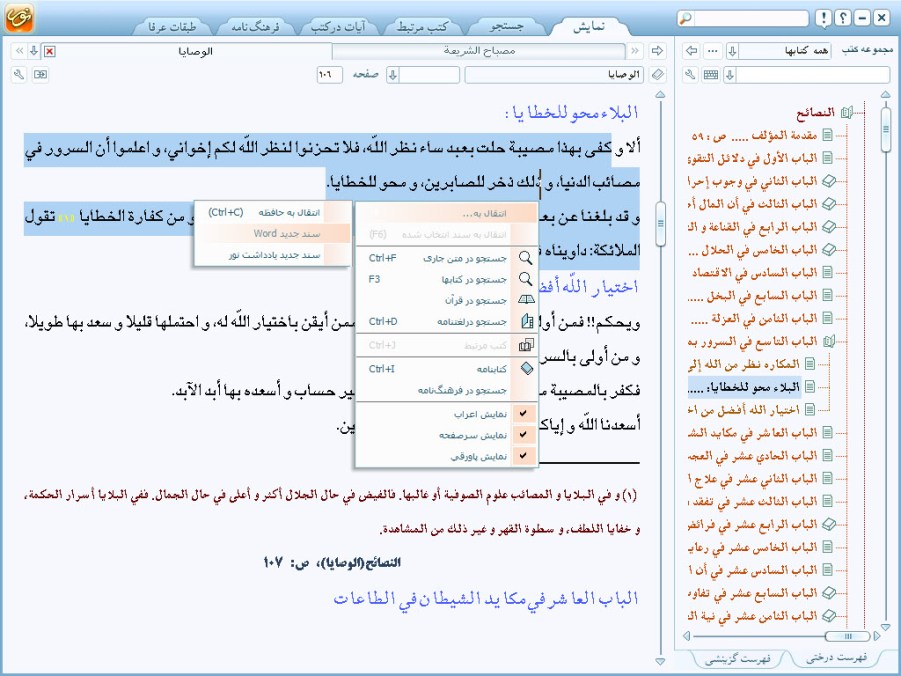Viewport: 901px width, 676px height.
Task: Open the on-screen keyboard icon
Action: tap(711, 74)
